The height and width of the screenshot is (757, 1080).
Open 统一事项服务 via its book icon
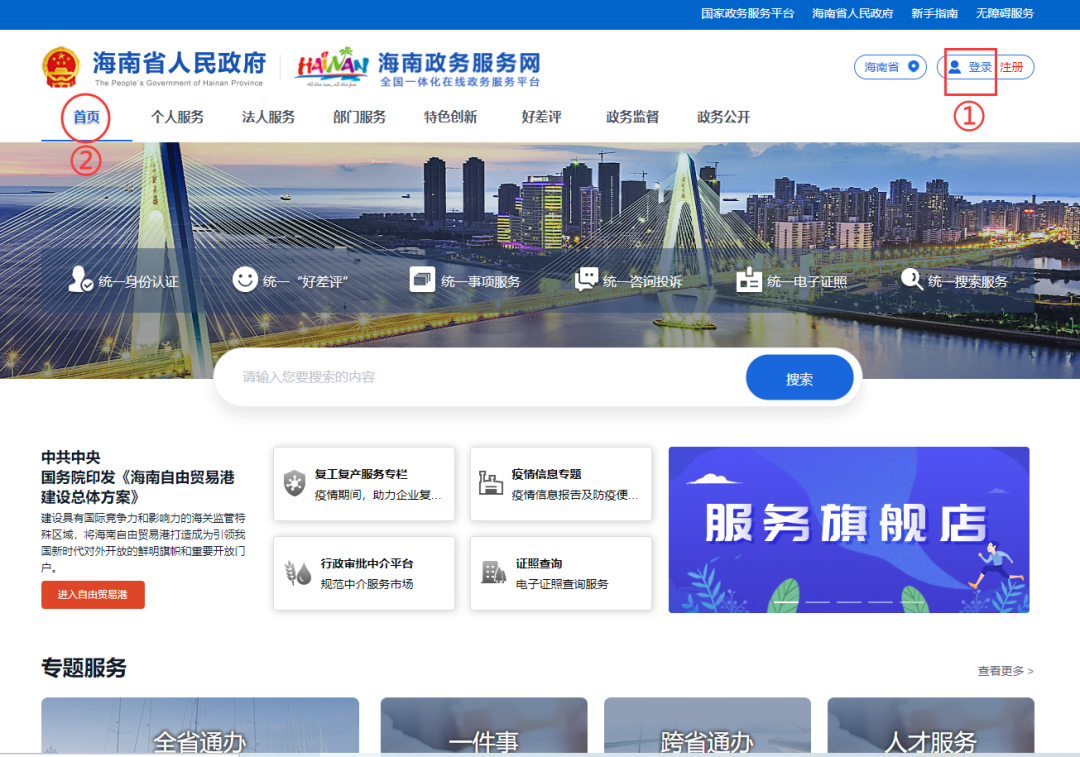click(x=420, y=279)
